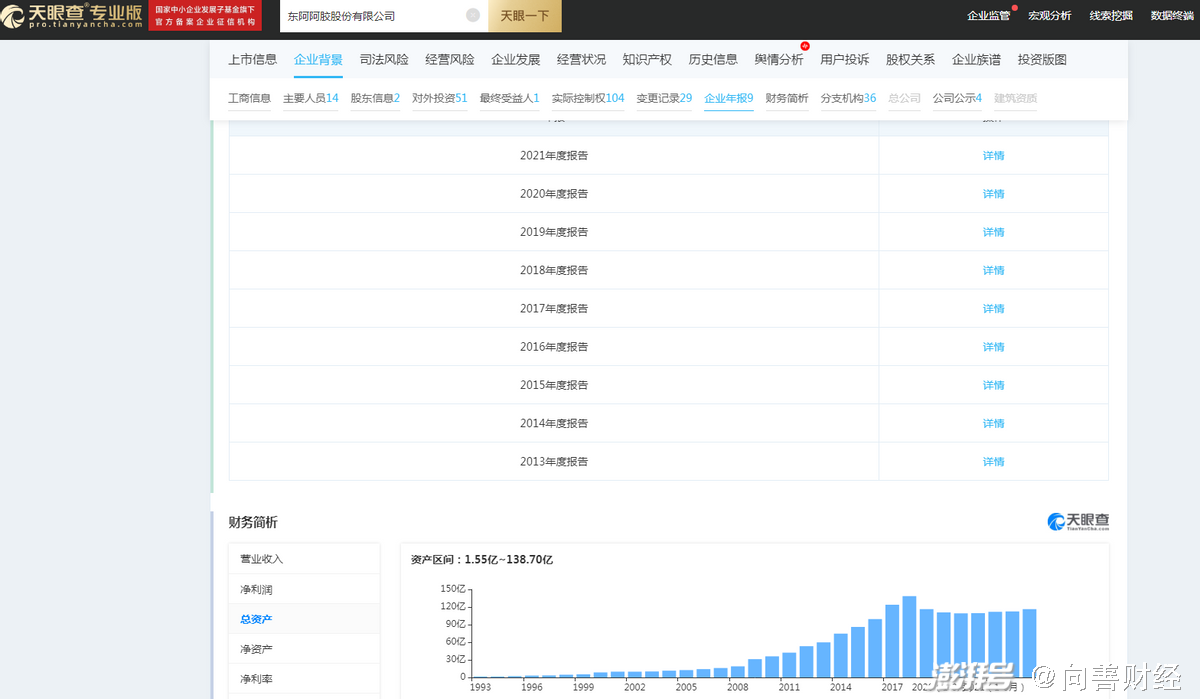The width and height of the screenshot is (1200, 699).
Task: Open 宏观分析 in top navigation
Action: (x=1049, y=15)
